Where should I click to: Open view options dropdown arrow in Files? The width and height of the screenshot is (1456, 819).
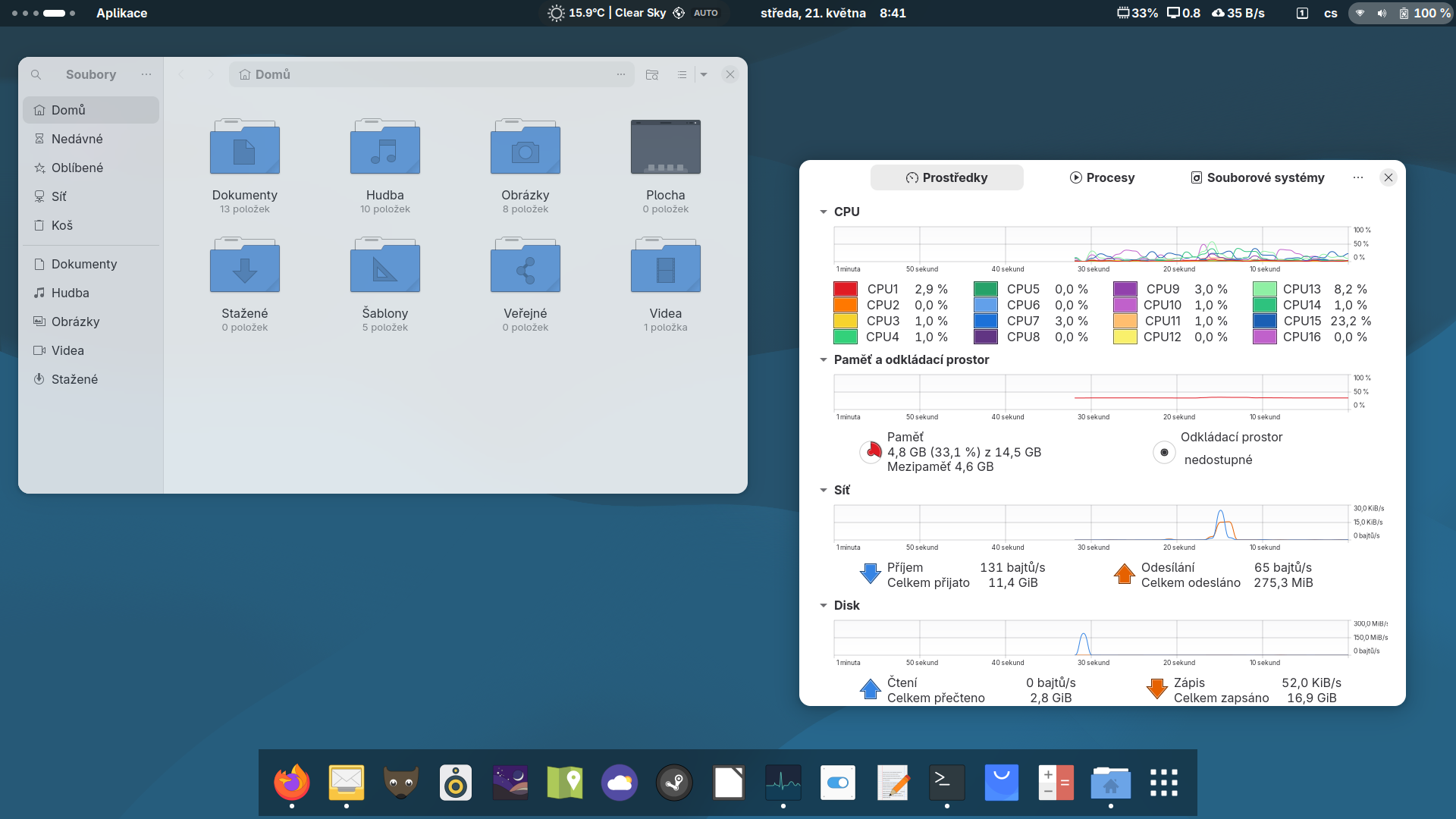[704, 74]
